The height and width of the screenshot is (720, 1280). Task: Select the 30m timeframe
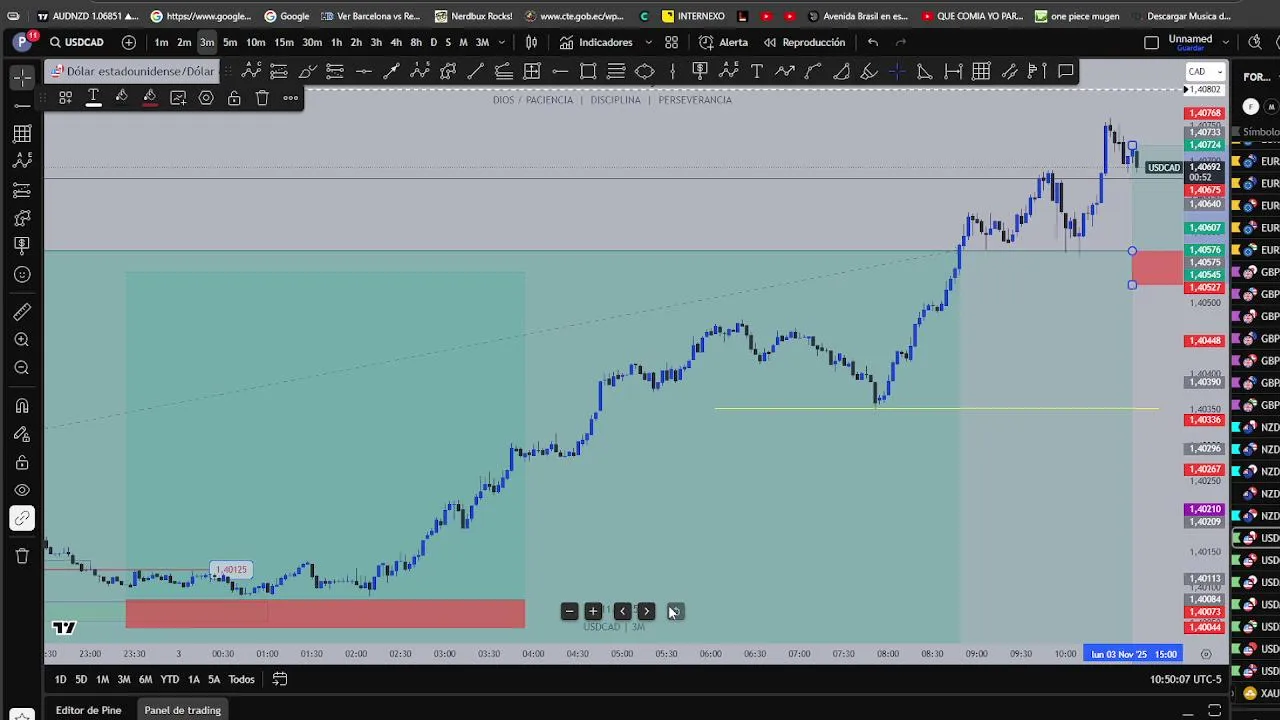(x=312, y=42)
